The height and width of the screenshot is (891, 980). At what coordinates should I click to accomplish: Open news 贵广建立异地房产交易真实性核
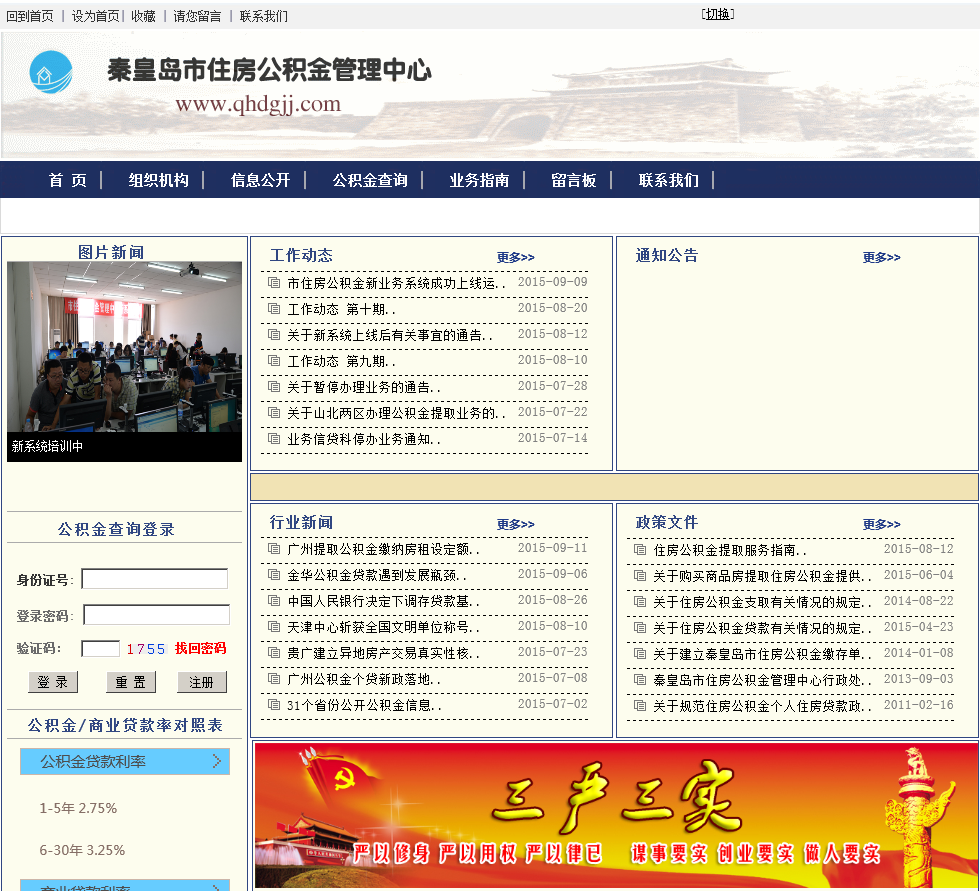(383, 653)
